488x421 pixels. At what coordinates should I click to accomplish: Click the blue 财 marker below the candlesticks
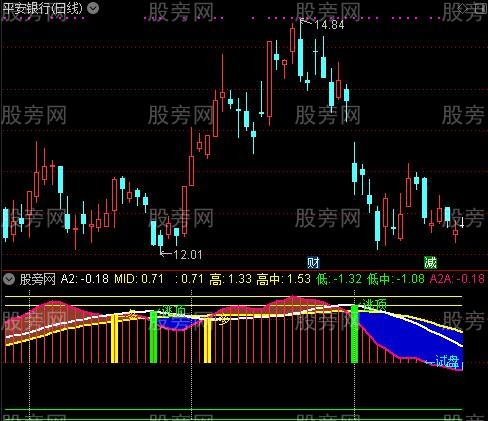pos(313,263)
